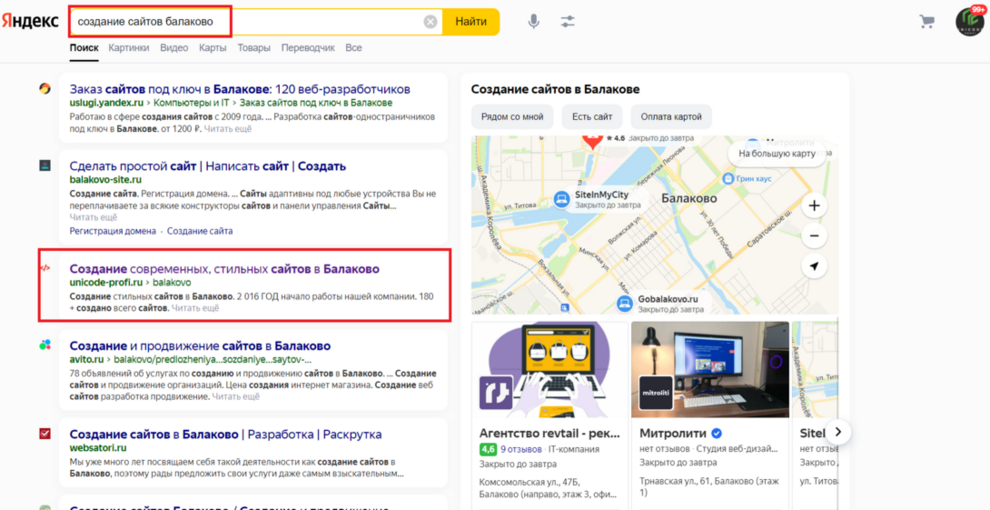Viewport: 990px width, 510px height.
Task: Switch to Картинки tab
Action: coord(129,48)
